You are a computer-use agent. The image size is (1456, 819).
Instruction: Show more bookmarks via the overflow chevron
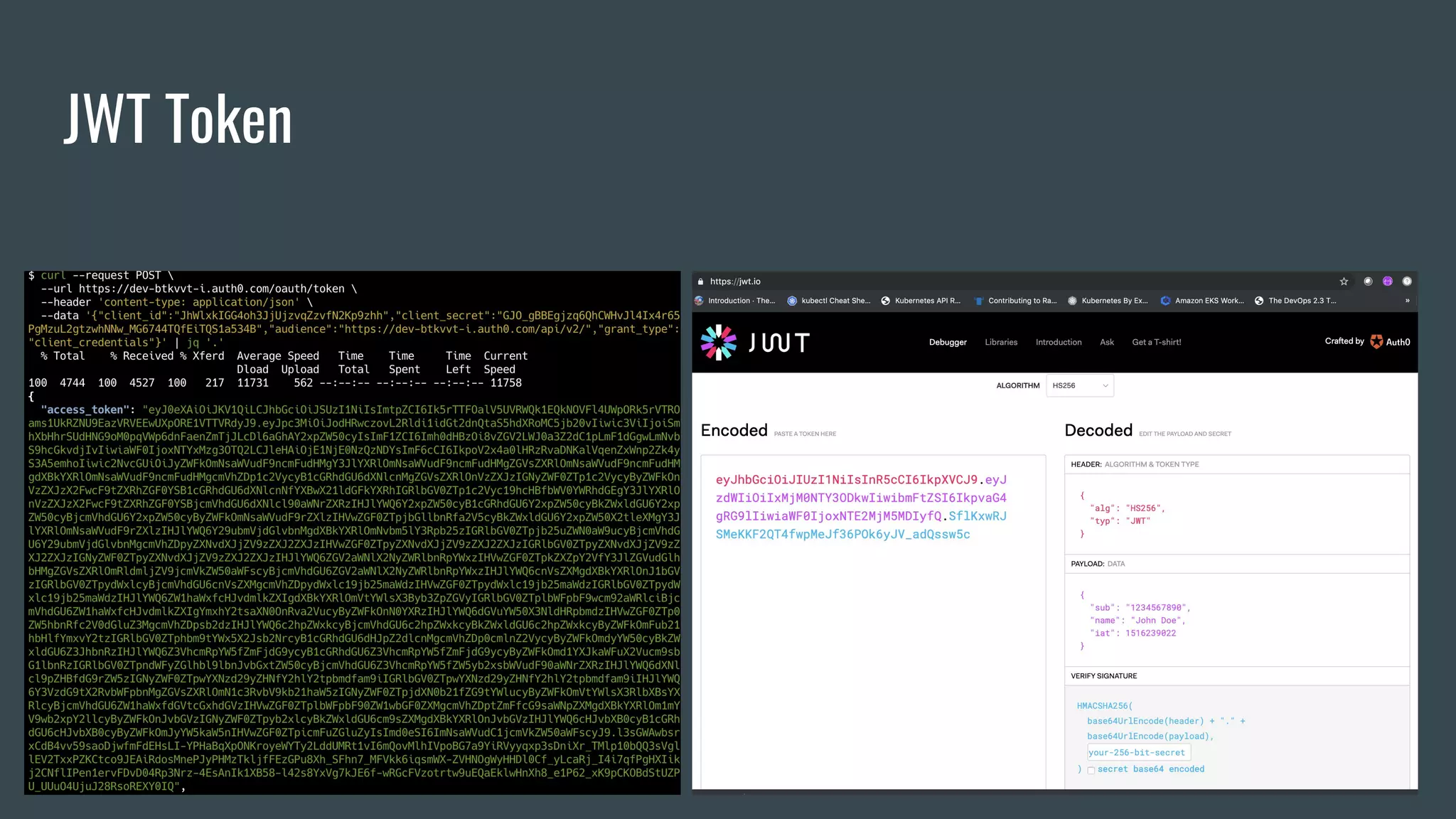1407,301
